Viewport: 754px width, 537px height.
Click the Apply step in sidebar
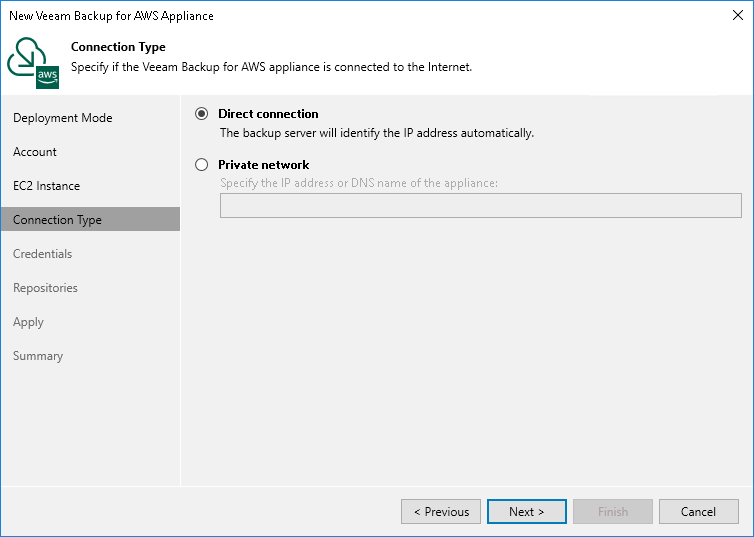tap(28, 322)
